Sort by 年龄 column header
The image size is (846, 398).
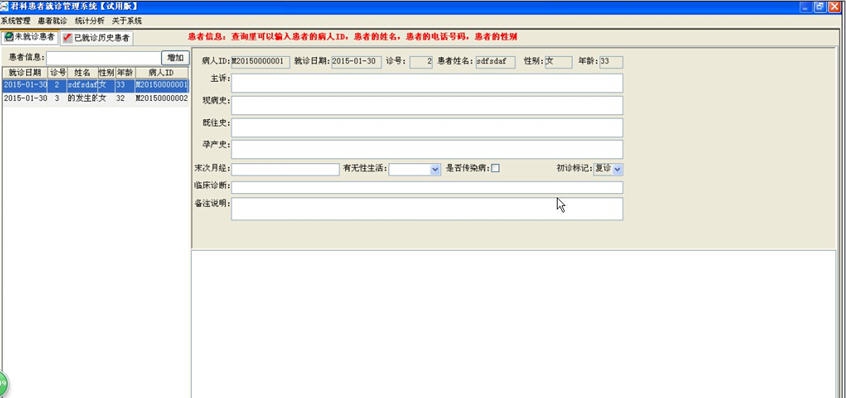(x=125, y=72)
